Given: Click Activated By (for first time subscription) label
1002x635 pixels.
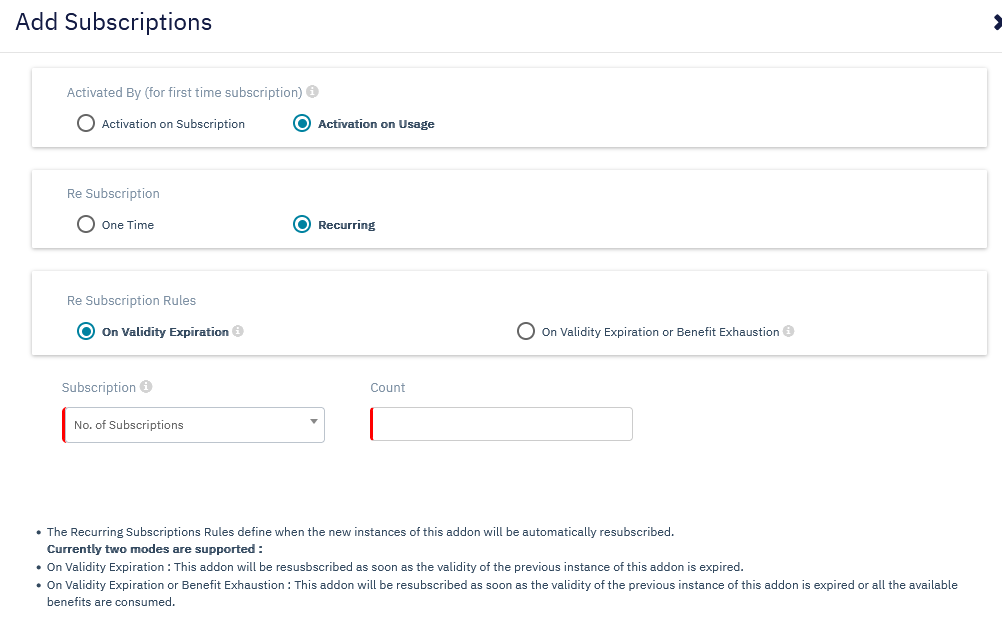Looking at the screenshot, I should pos(184,92).
